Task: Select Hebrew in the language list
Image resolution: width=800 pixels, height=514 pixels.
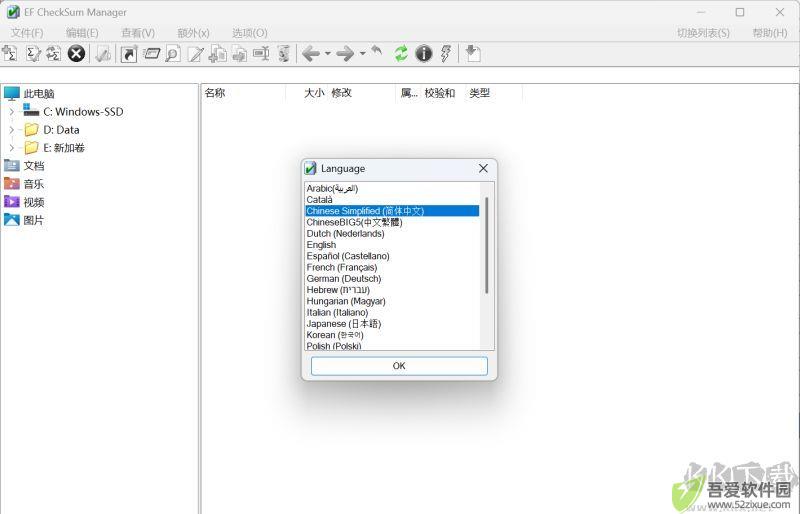Action: pos(338,289)
